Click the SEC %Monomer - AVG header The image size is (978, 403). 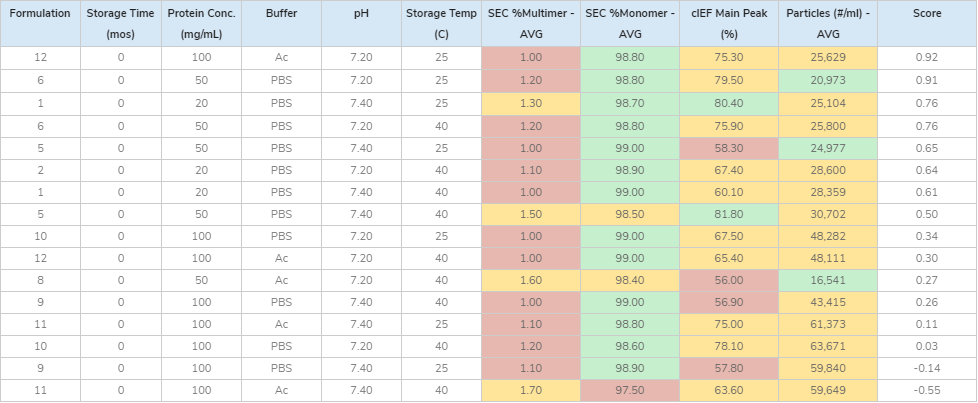[629, 24]
